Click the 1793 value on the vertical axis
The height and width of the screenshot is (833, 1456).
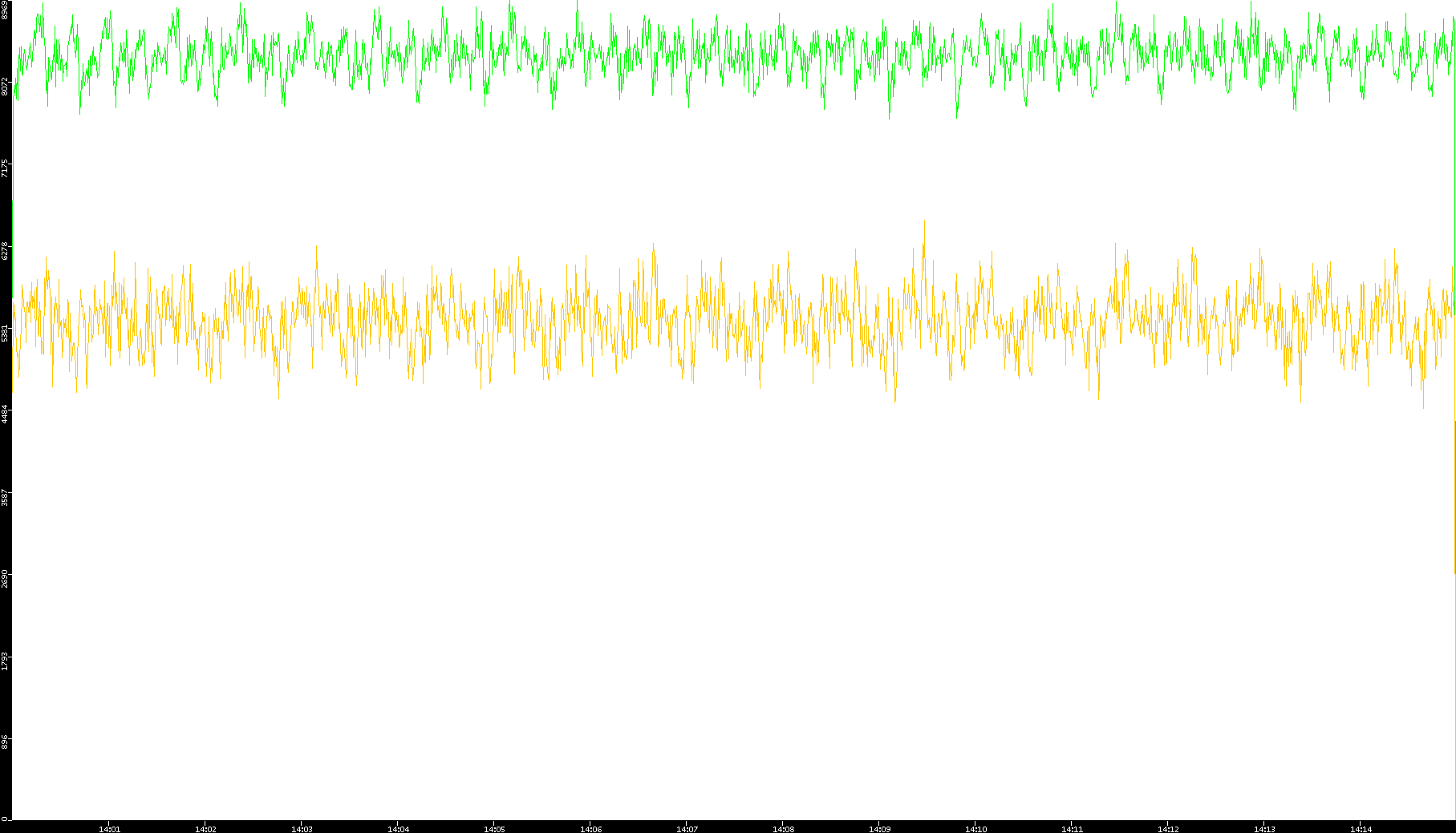pos(6,662)
